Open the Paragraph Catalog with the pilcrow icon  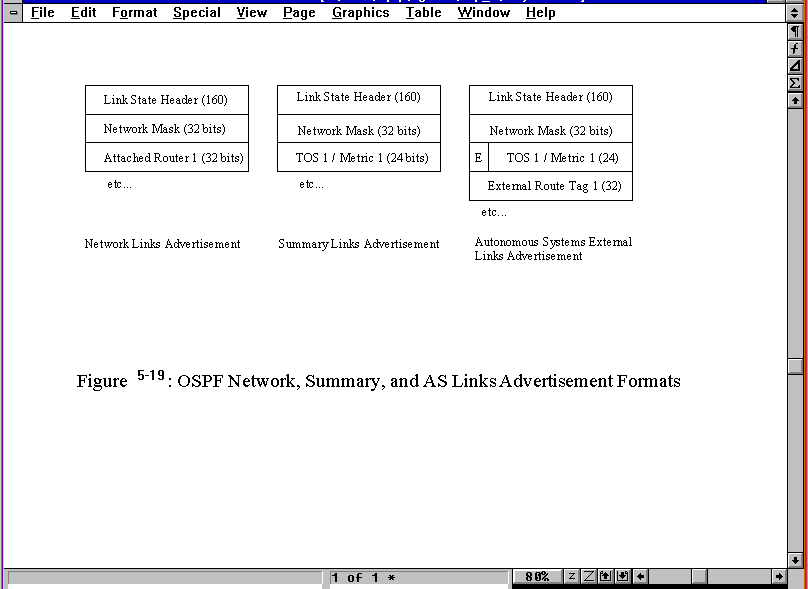[x=795, y=31]
